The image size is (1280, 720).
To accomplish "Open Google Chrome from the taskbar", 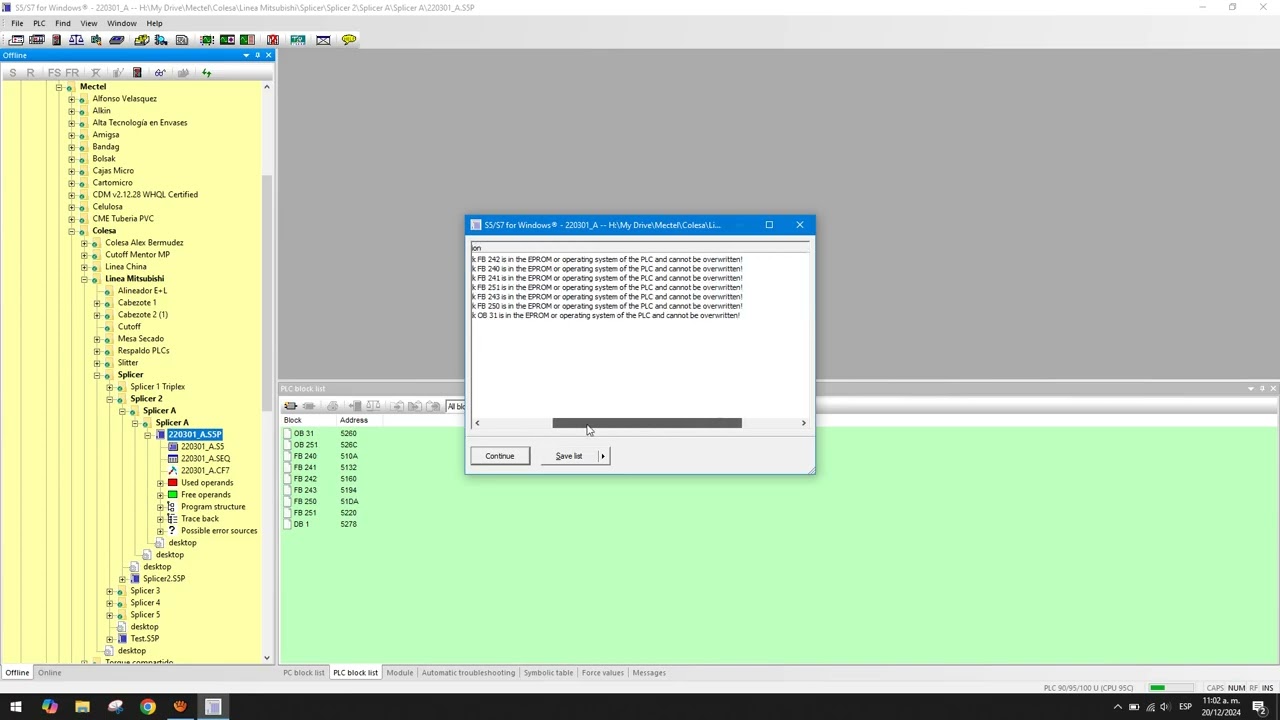I will [148, 707].
